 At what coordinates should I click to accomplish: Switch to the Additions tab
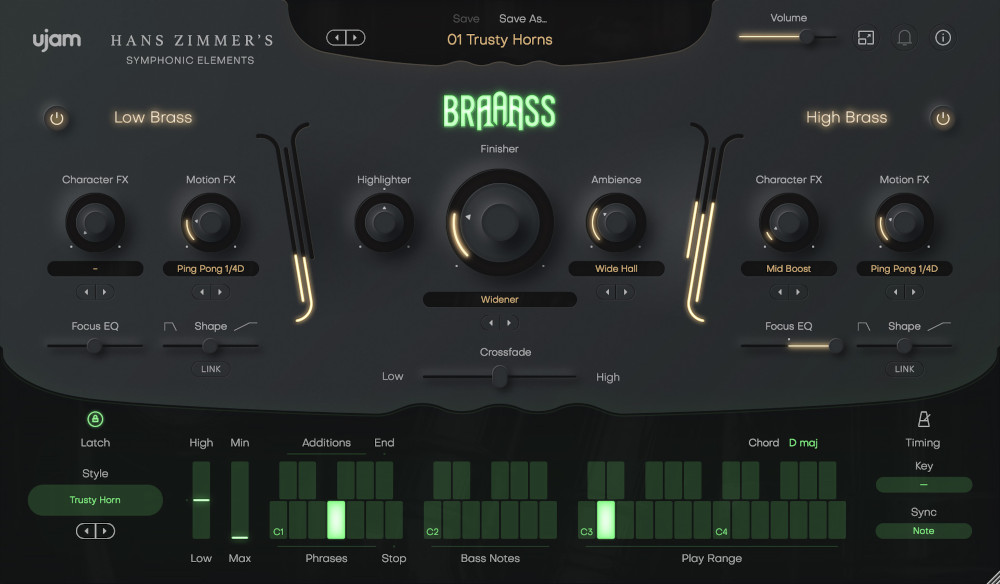(328, 442)
